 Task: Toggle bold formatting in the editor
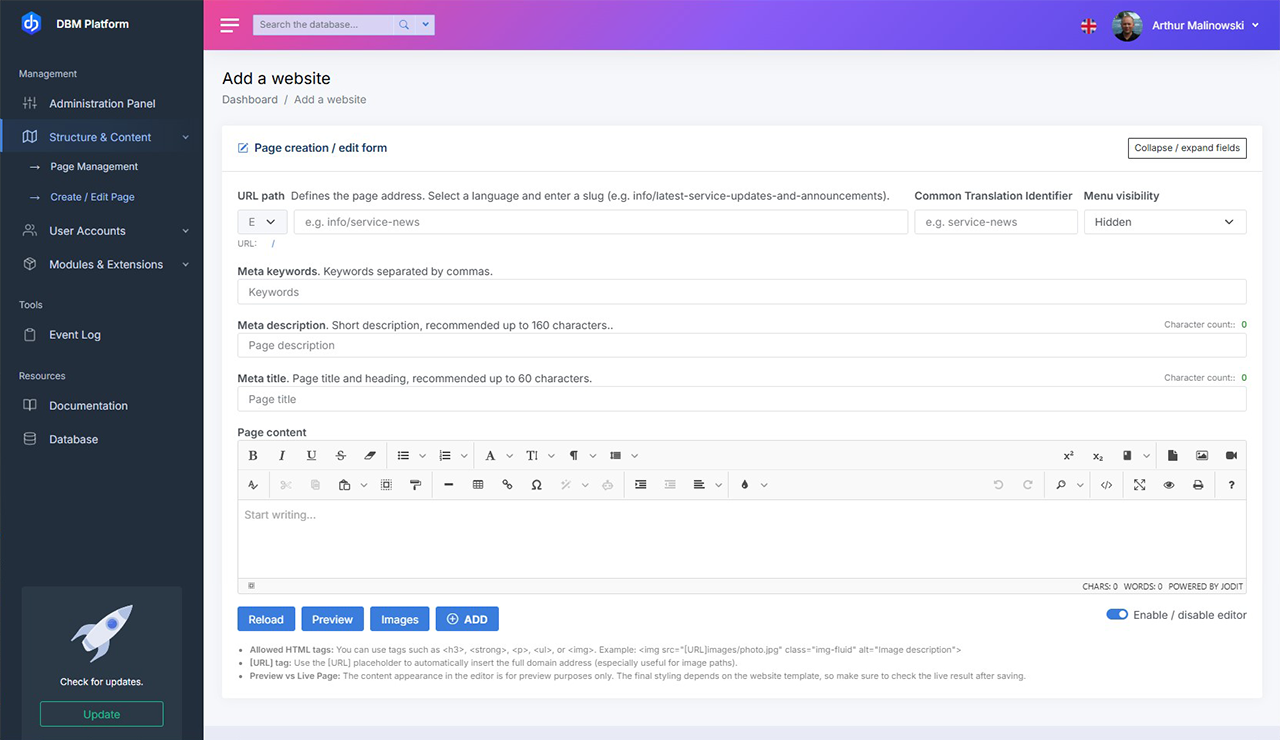[x=253, y=455]
